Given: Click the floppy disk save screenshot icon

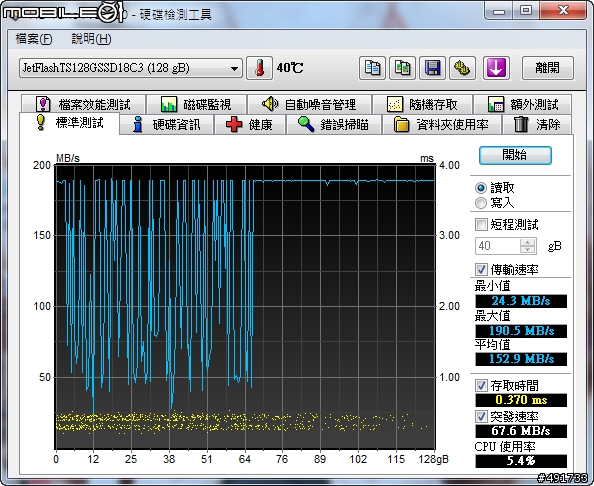Looking at the screenshot, I should [432, 68].
